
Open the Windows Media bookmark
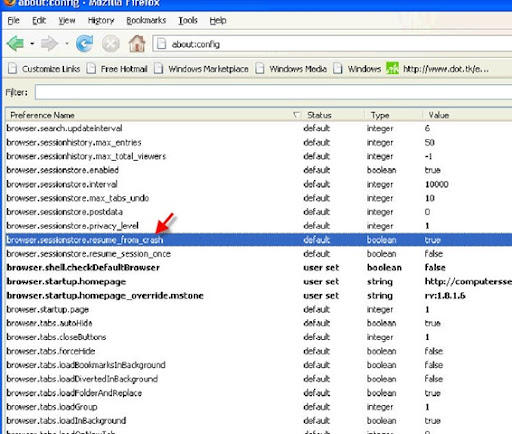pyautogui.click(x=291, y=69)
